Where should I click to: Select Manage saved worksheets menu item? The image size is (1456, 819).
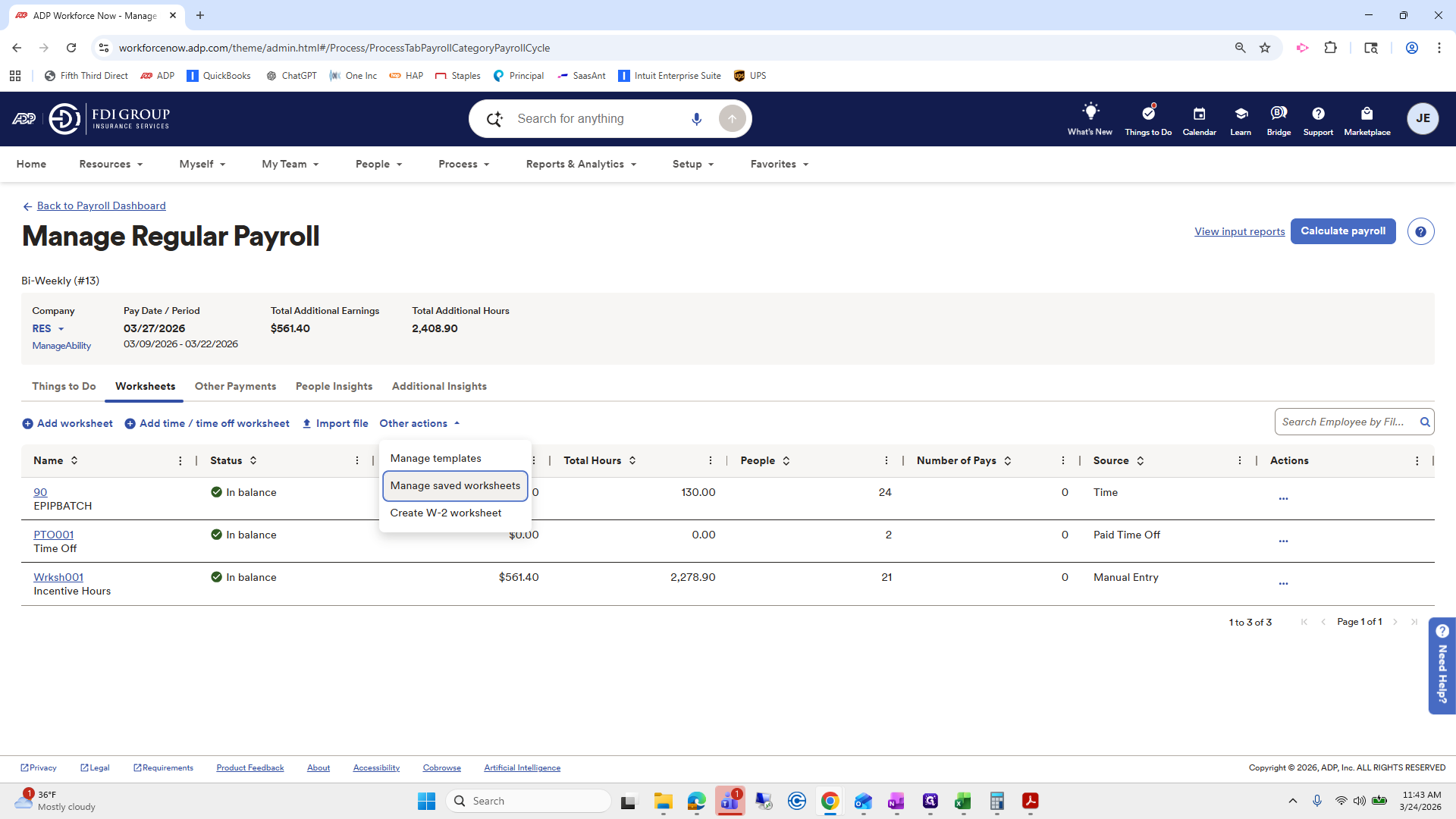[454, 485]
